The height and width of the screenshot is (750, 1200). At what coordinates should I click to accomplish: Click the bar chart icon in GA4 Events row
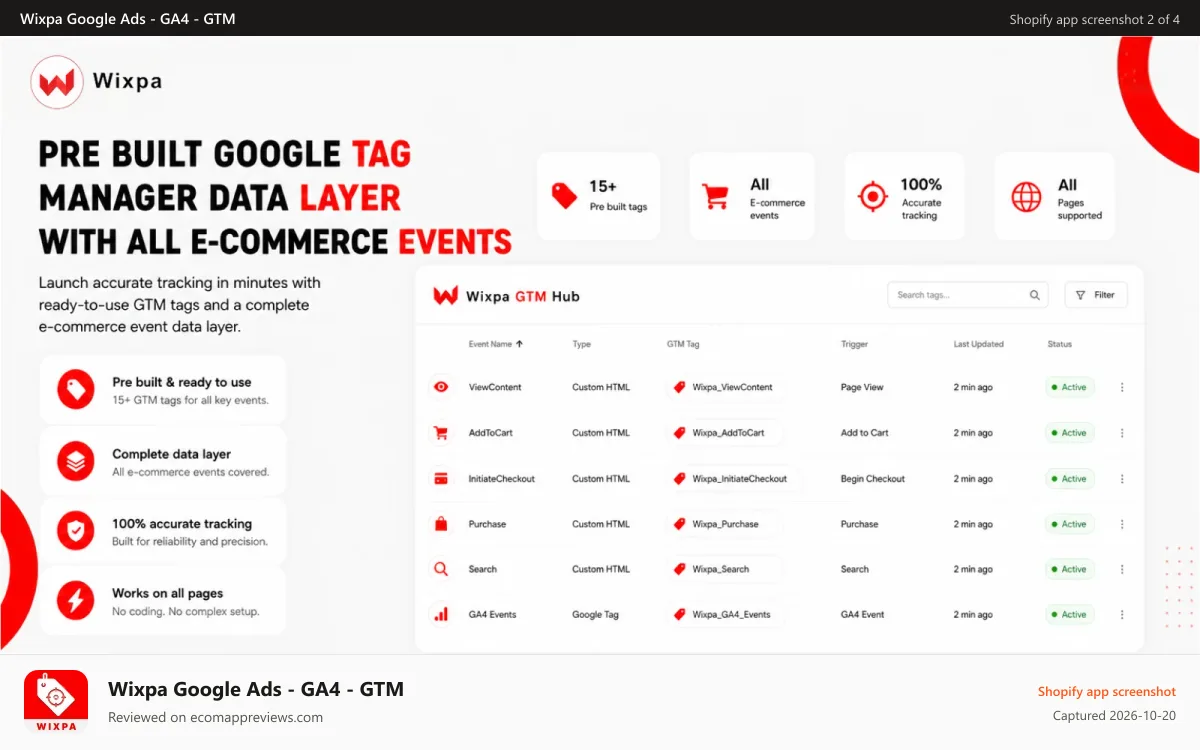tap(440, 614)
